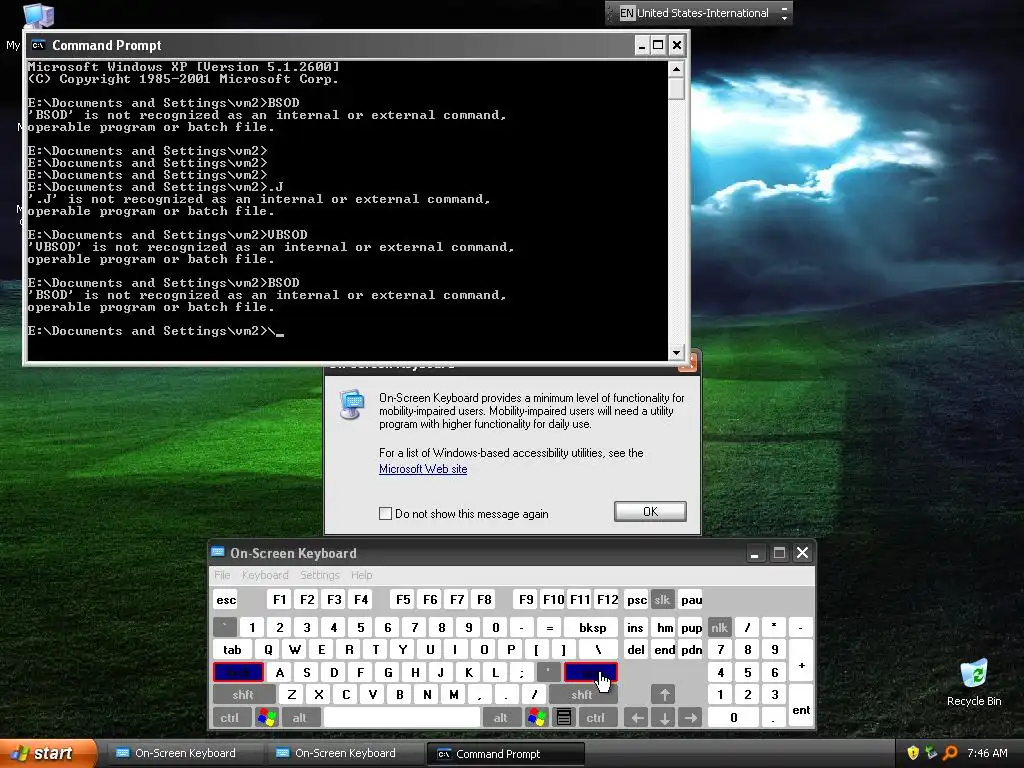Click the right arrow key
This screenshot has height=768, width=1024.
click(691, 718)
